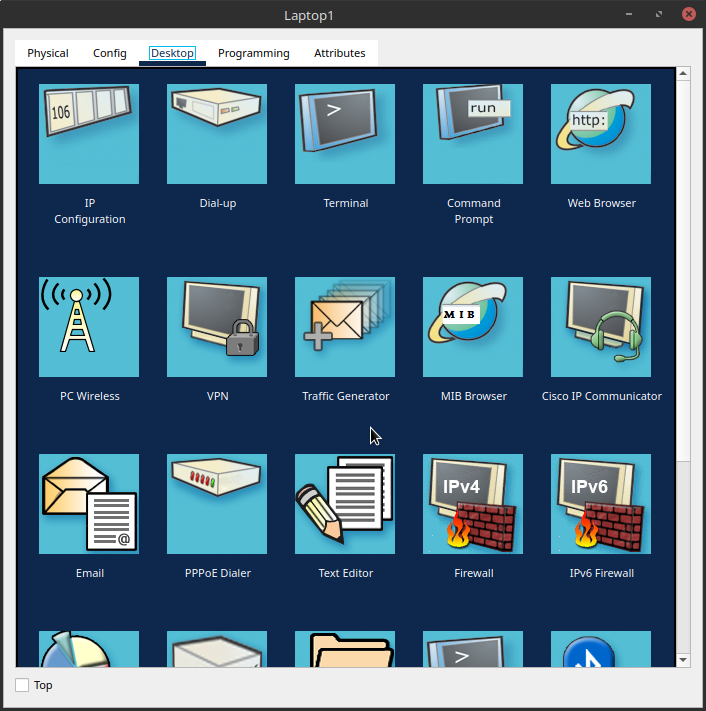Start Cisco IP Communicator

(x=601, y=327)
